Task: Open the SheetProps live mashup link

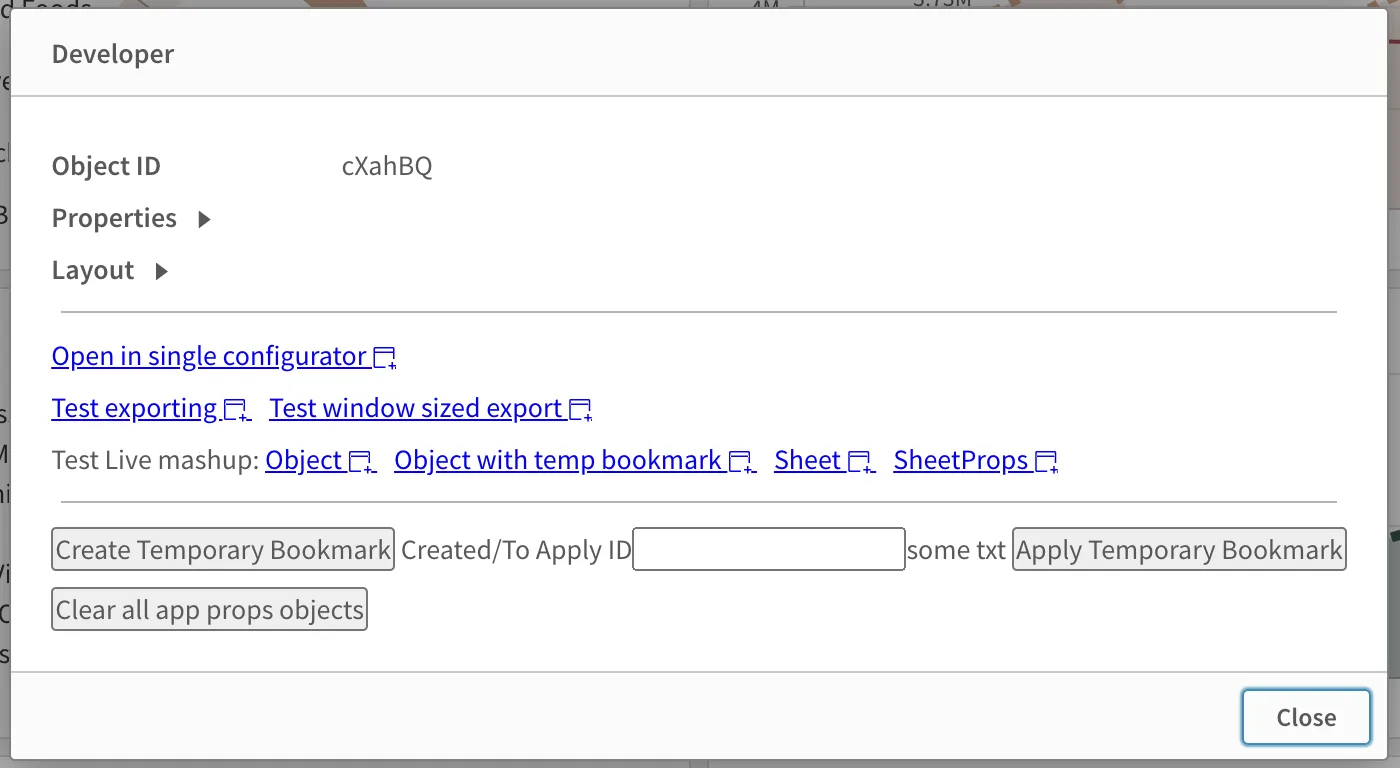Action: [960, 461]
